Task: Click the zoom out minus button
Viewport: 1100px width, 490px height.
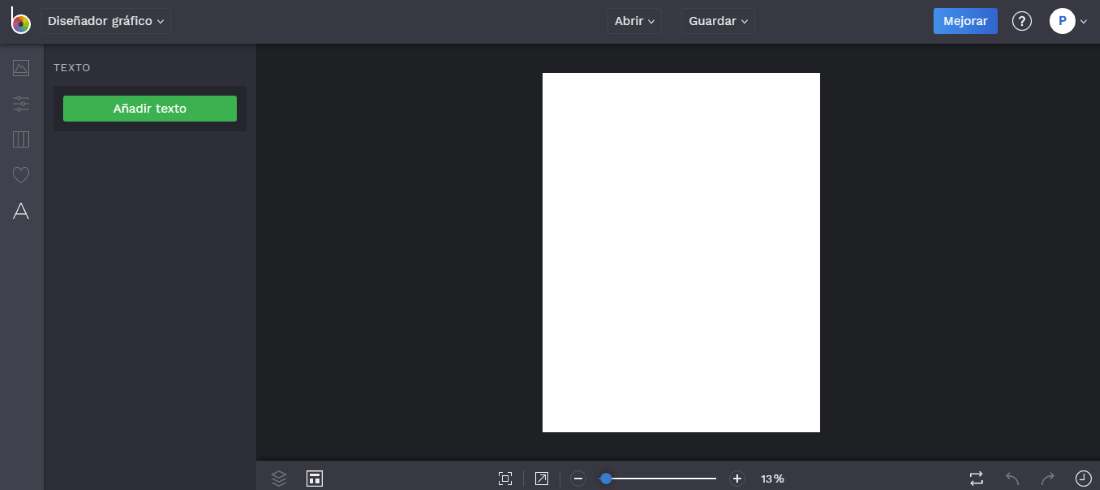Action: [x=578, y=479]
